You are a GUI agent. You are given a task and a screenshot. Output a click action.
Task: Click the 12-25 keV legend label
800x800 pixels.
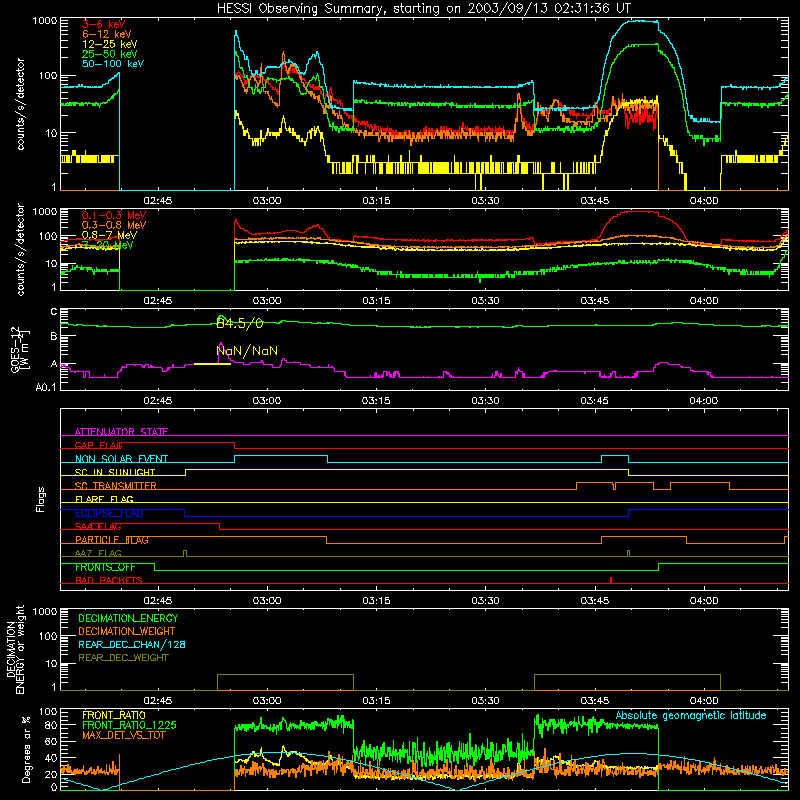coord(110,44)
